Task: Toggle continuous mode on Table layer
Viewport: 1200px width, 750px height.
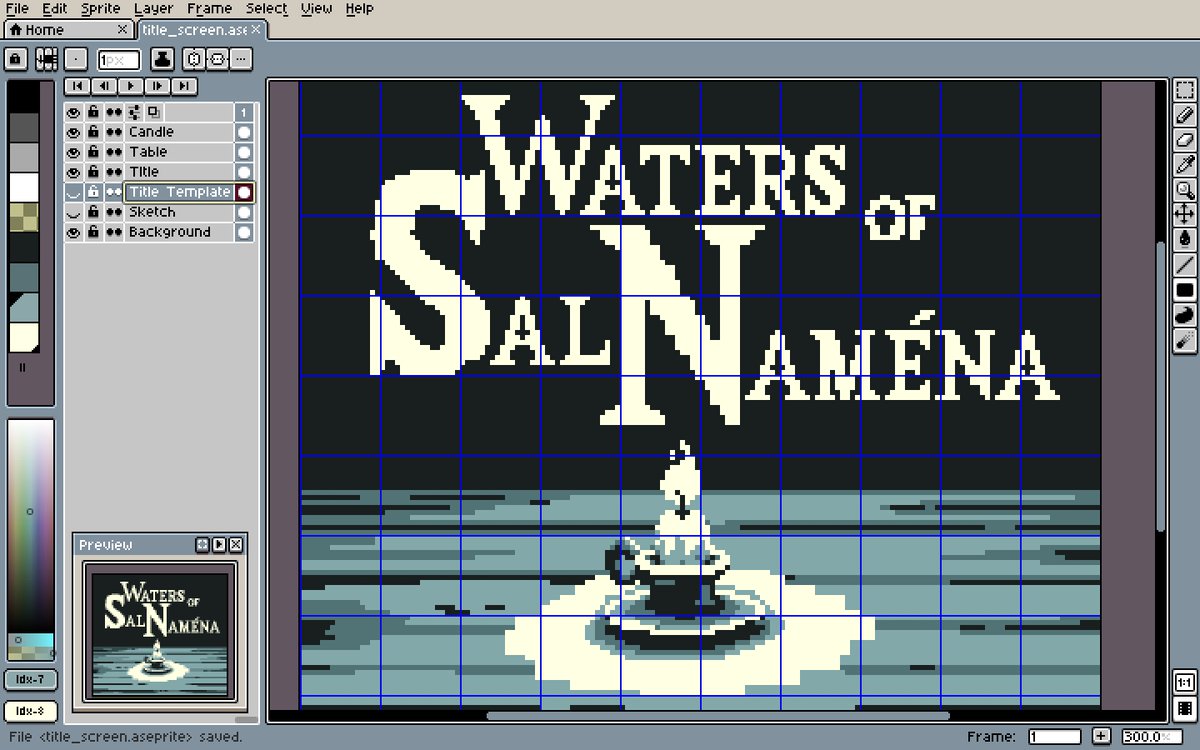Action: click(114, 152)
